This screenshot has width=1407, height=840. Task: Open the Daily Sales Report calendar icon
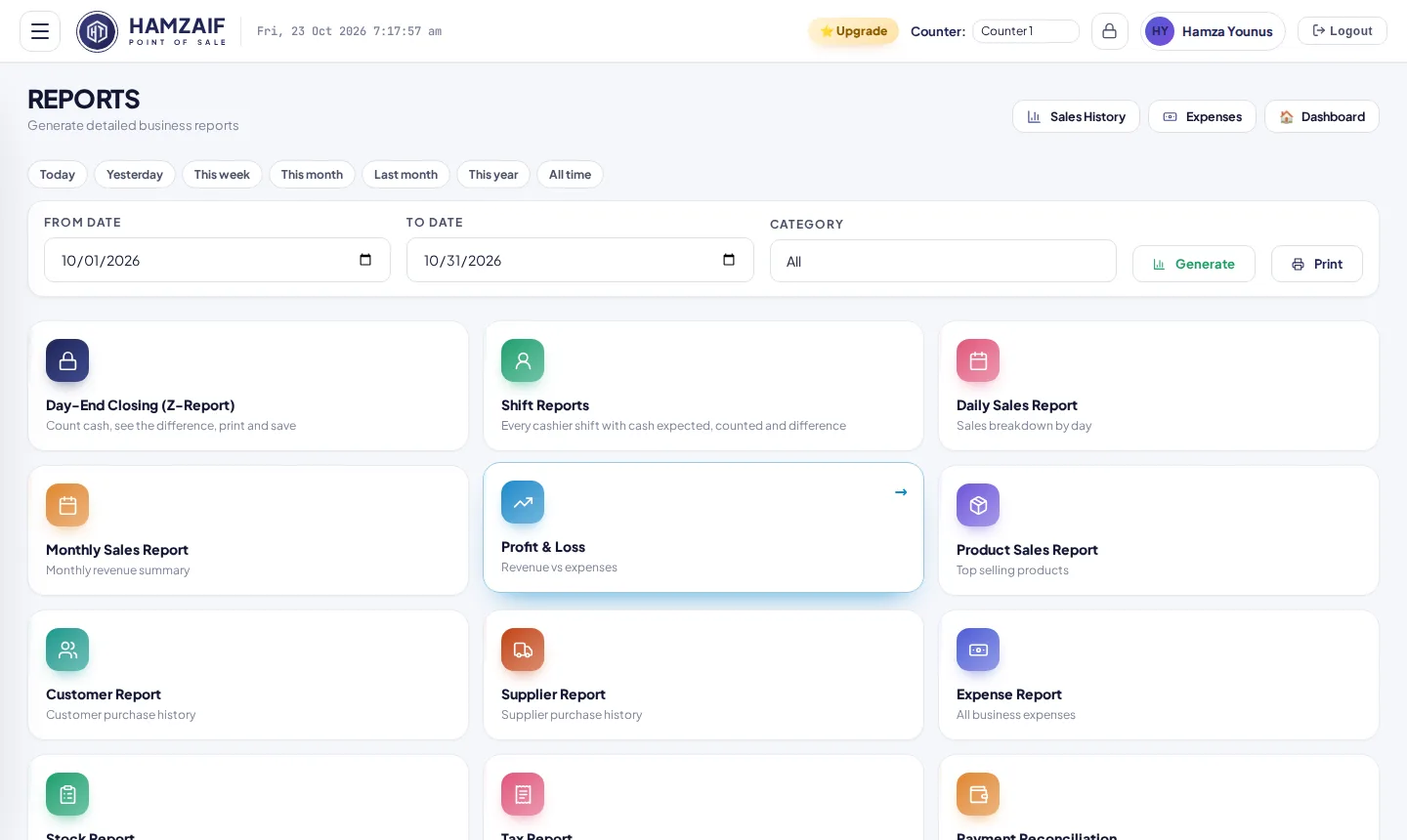tap(978, 360)
